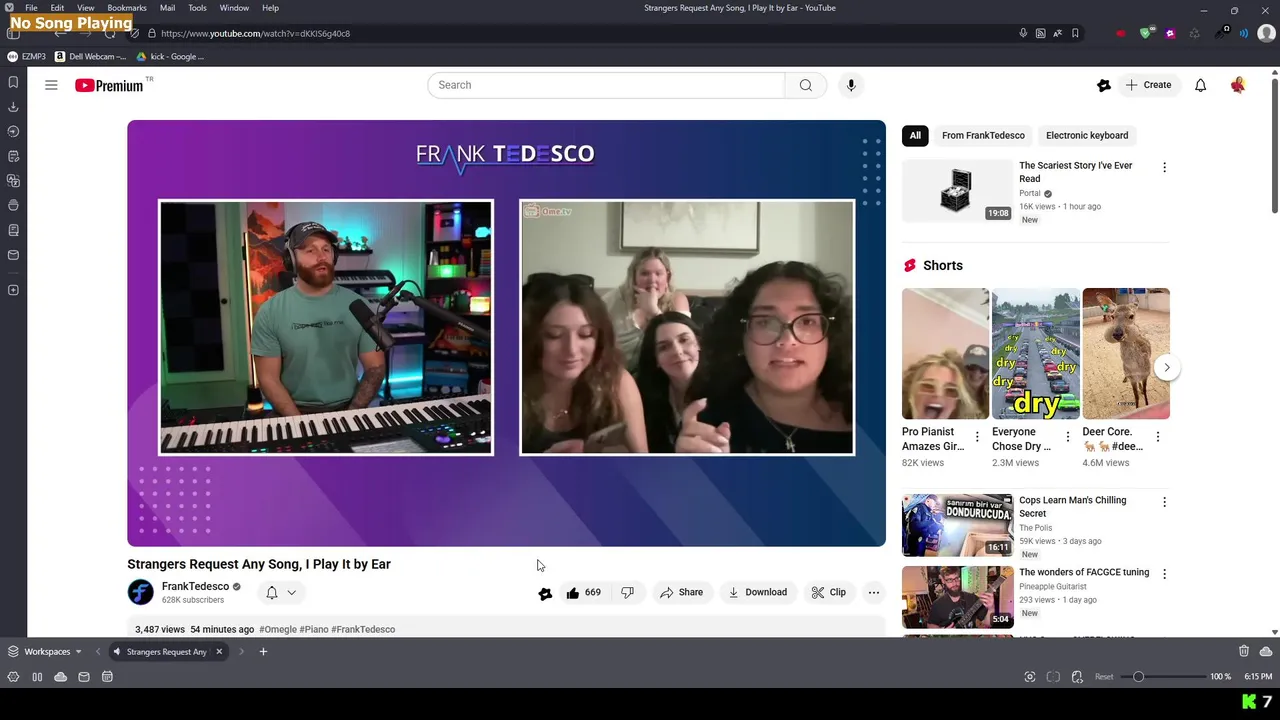Open the Help menu
Screen dimensions: 1280x720
click(x=270, y=8)
